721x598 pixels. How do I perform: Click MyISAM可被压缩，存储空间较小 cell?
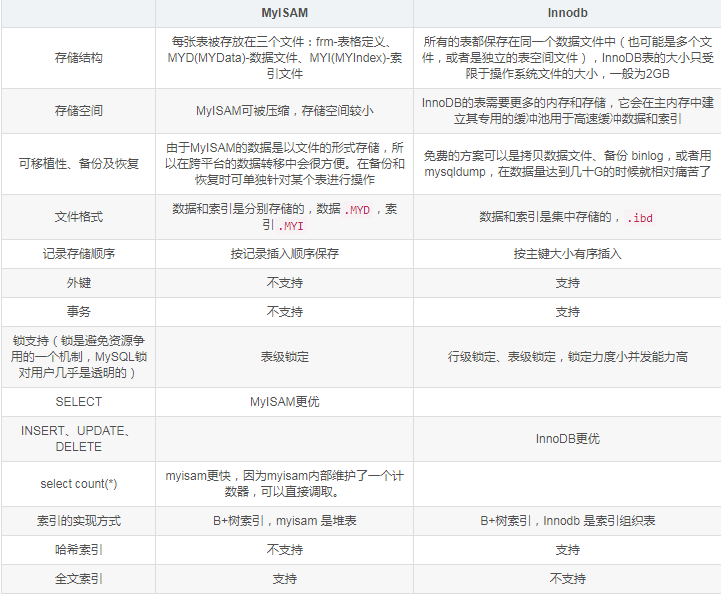pyautogui.click(x=285, y=111)
